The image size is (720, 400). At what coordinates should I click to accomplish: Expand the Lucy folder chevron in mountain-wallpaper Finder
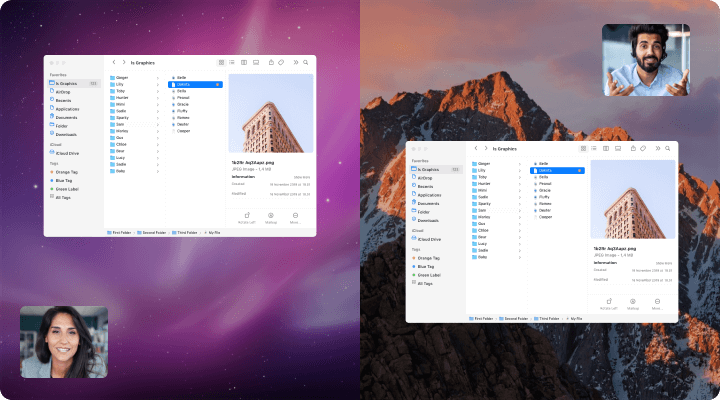(519, 244)
